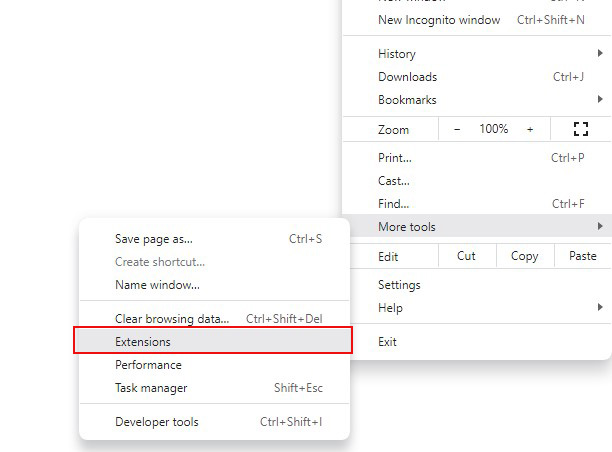The image size is (612, 452).
Task: Open the Help submenu
Action: point(481,308)
